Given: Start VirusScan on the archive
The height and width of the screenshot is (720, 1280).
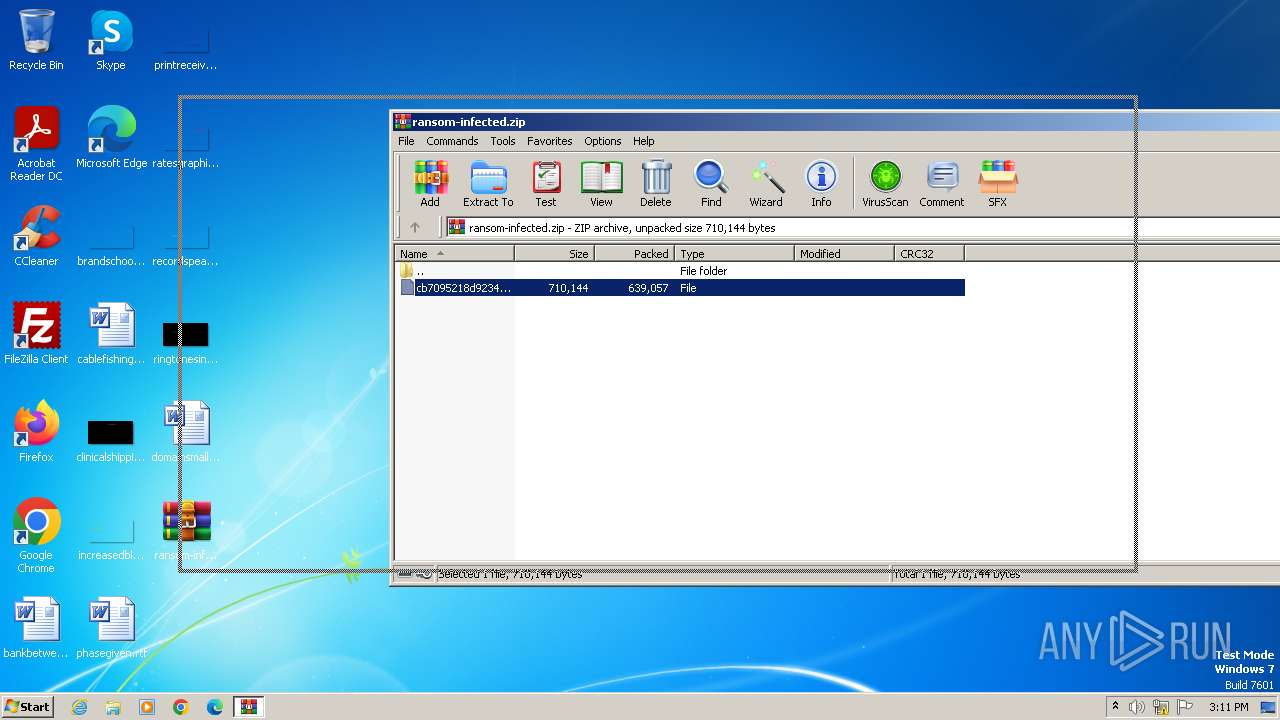Looking at the screenshot, I should pyautogui.click(x=885, y=183).
